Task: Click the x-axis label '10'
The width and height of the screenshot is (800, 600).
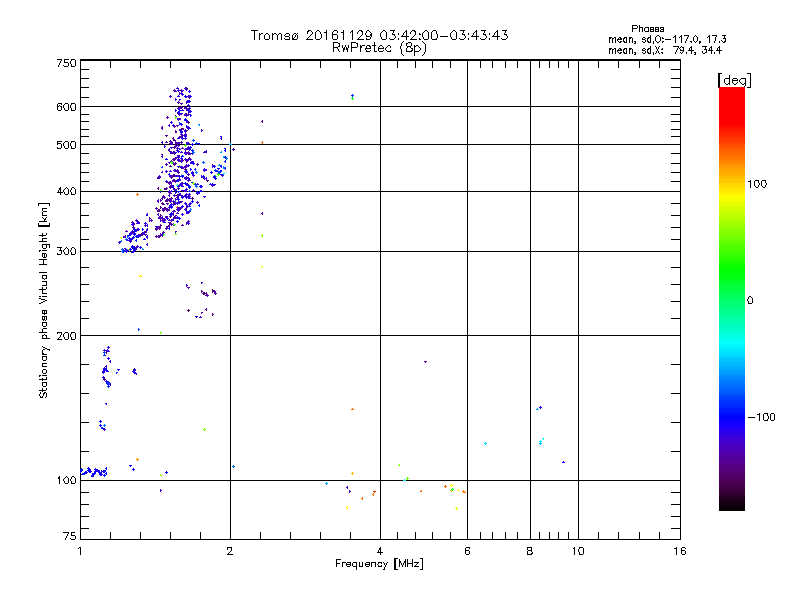Action: click(578, 551)
